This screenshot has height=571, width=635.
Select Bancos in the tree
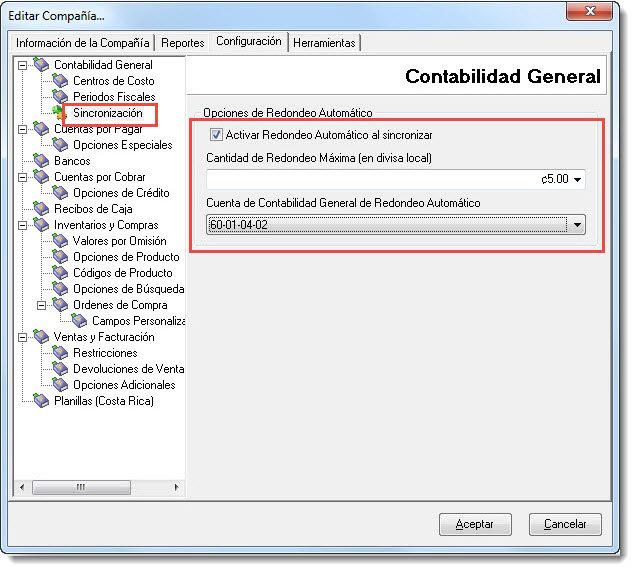(72, 161)
